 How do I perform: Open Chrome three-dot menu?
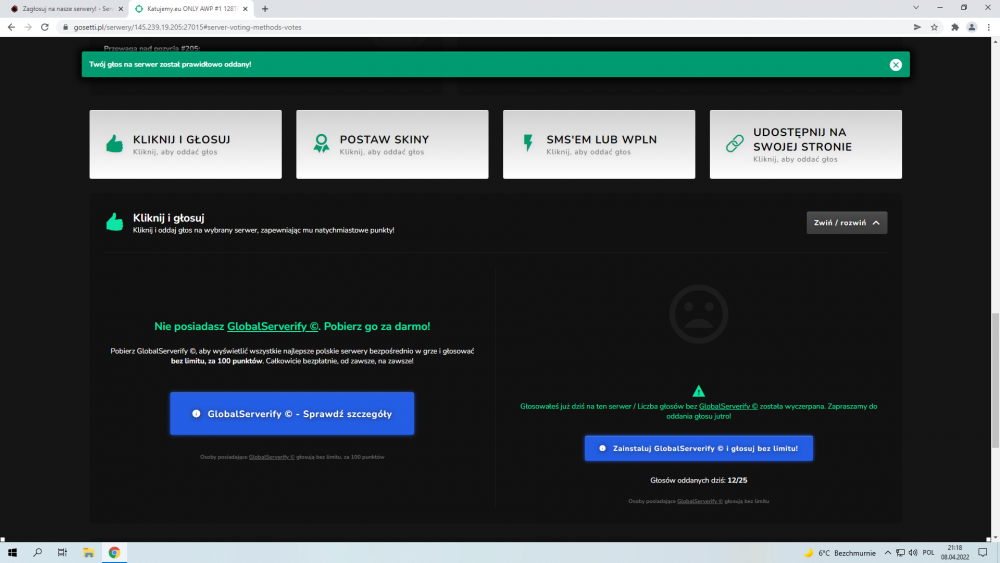click(x=989, y=27)
